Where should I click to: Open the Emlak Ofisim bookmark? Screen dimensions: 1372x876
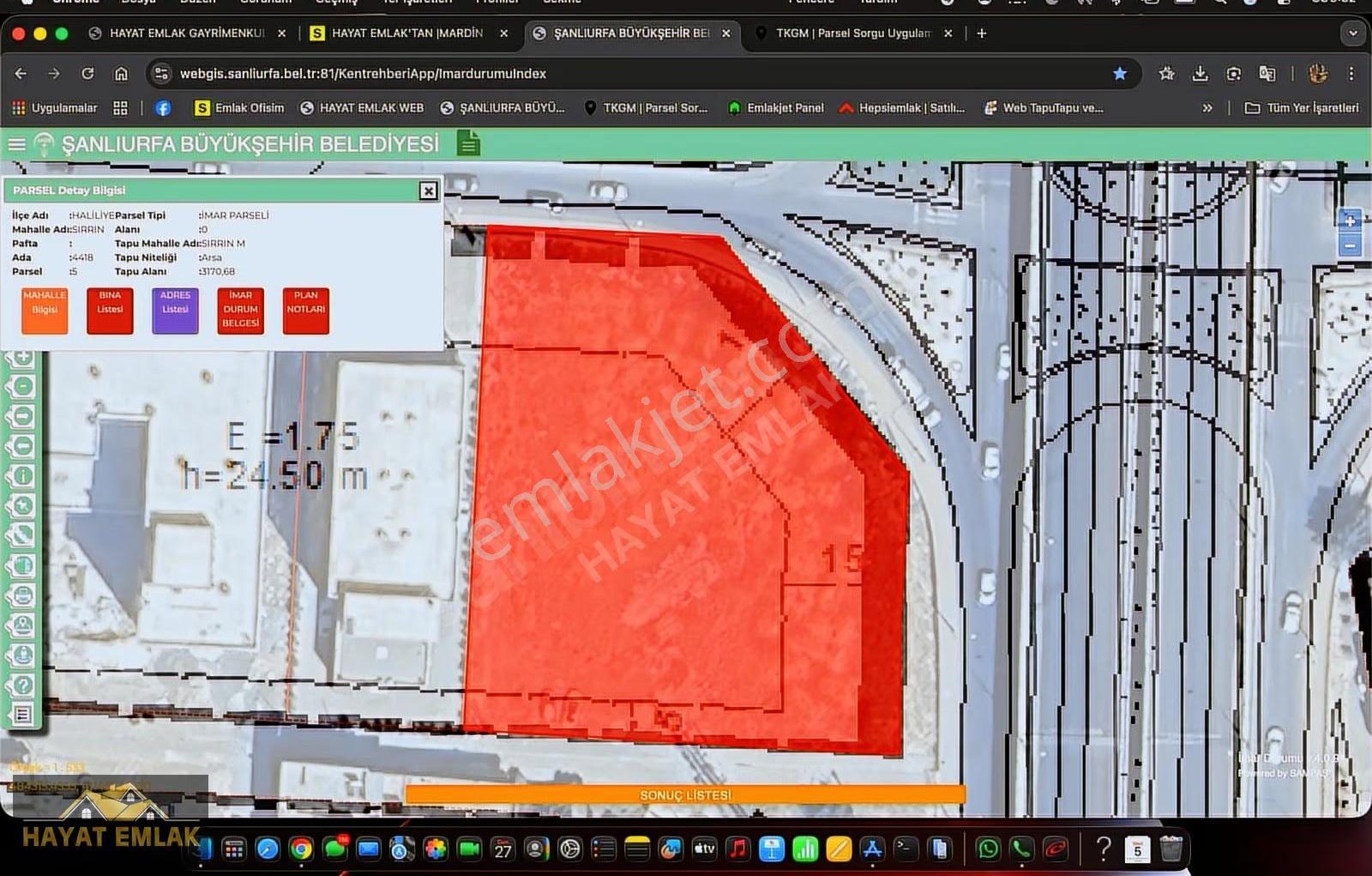pyautogui.click(x=239, y=108)
